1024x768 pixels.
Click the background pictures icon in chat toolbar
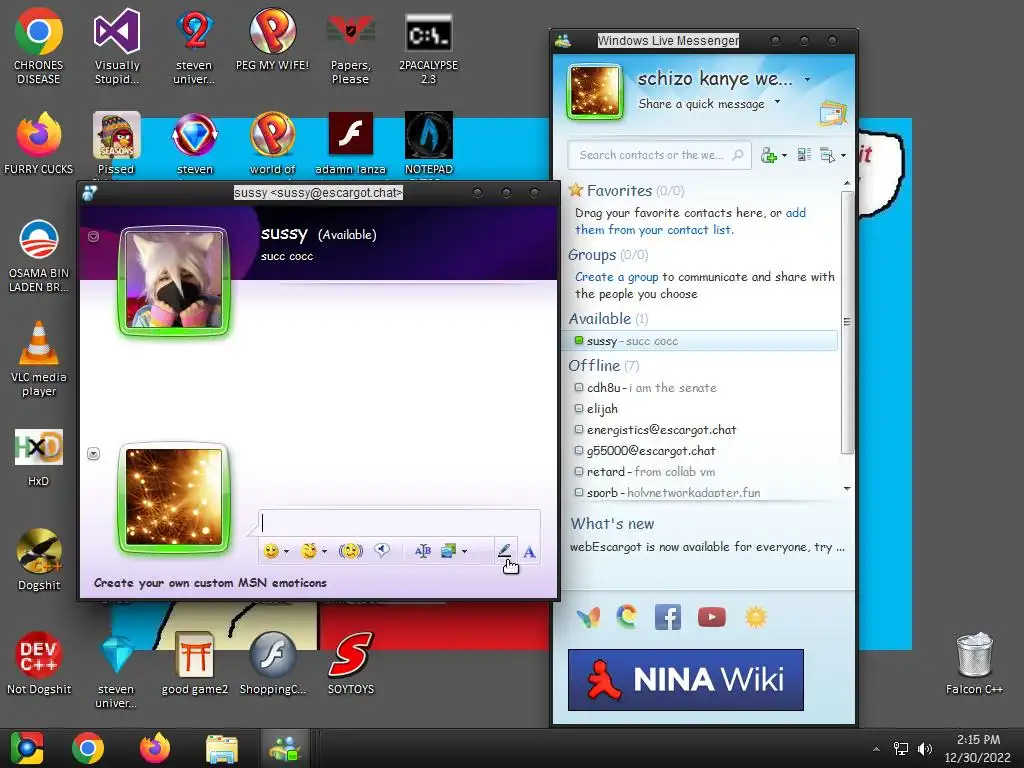tap(449, 551)
